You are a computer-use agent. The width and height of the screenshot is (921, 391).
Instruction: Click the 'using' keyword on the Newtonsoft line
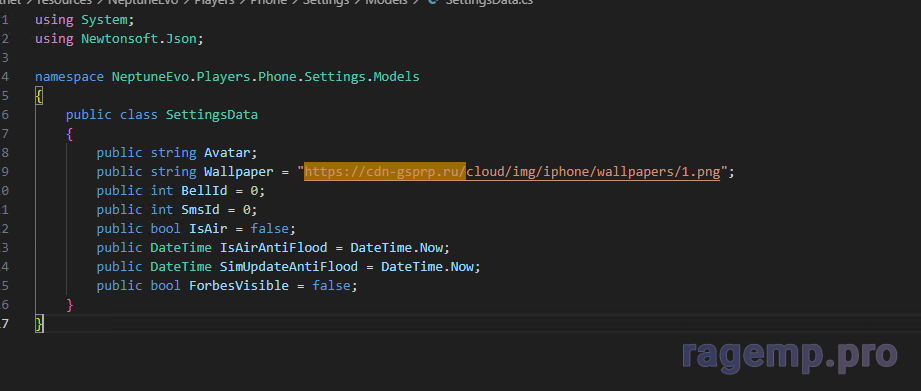[54, 39]
